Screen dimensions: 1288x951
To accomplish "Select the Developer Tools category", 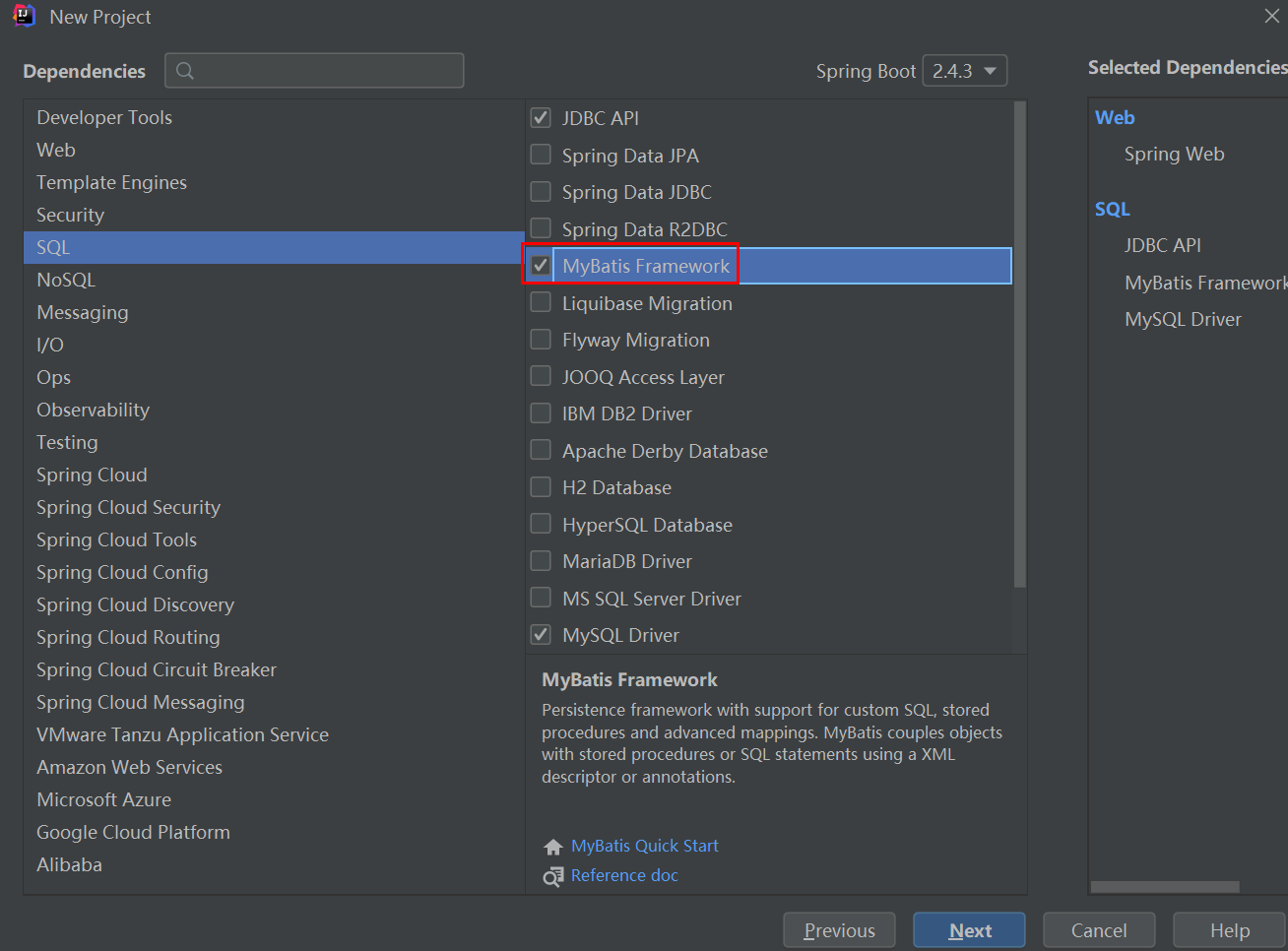I will pos(274,117).
